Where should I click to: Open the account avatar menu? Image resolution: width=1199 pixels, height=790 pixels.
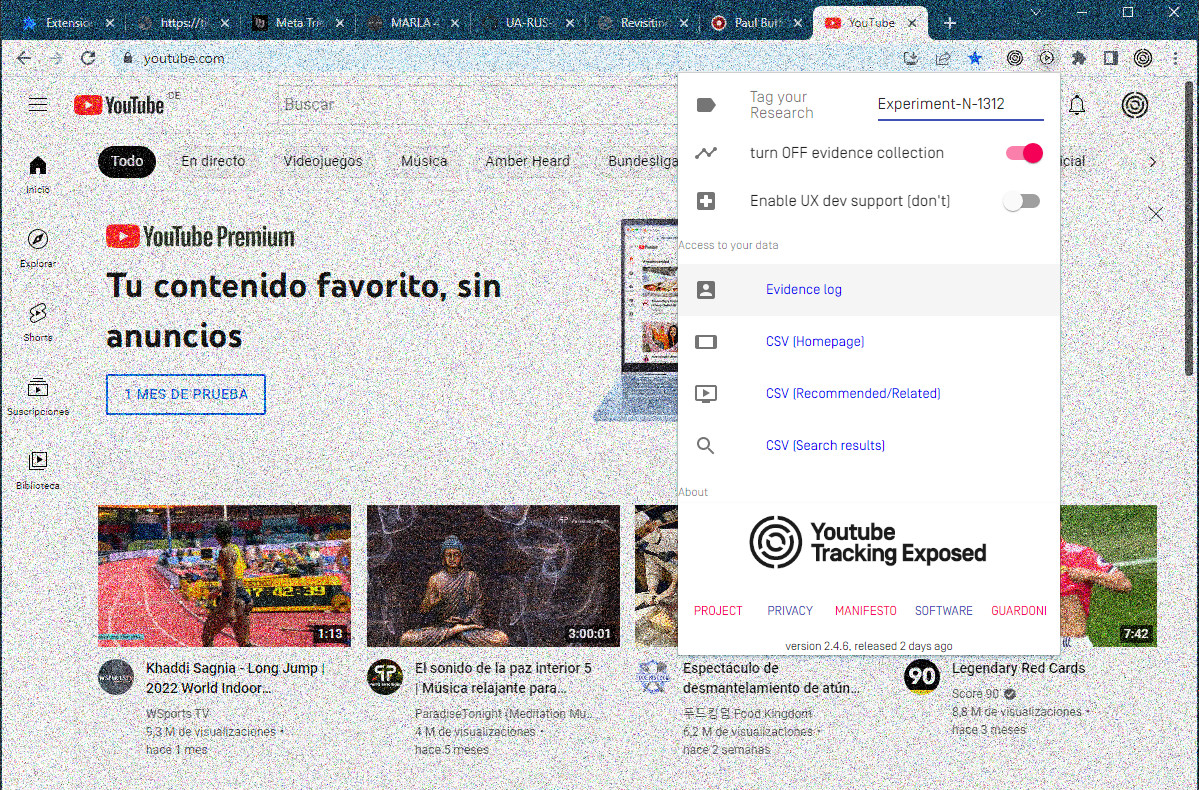[x=1135, y=105]
